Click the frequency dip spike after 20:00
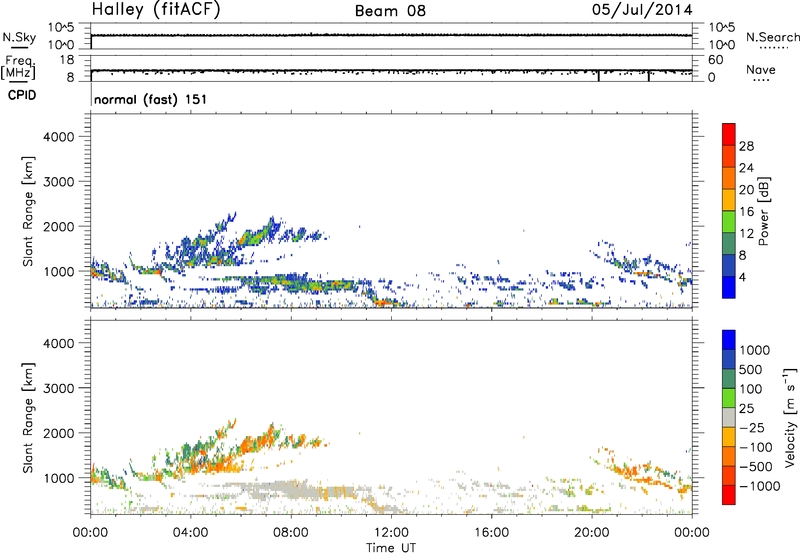 [598, 75]
